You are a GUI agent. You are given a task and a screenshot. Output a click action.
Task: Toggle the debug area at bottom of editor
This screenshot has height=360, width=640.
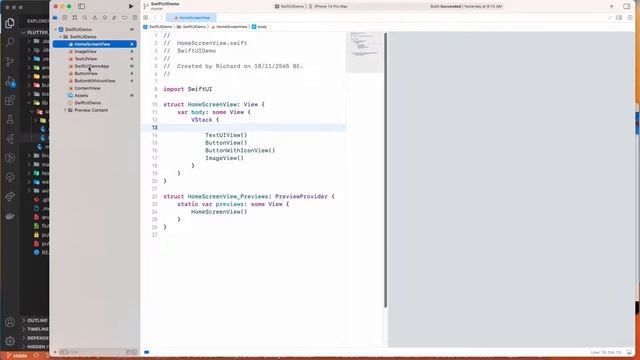click(x=629, y=352)
